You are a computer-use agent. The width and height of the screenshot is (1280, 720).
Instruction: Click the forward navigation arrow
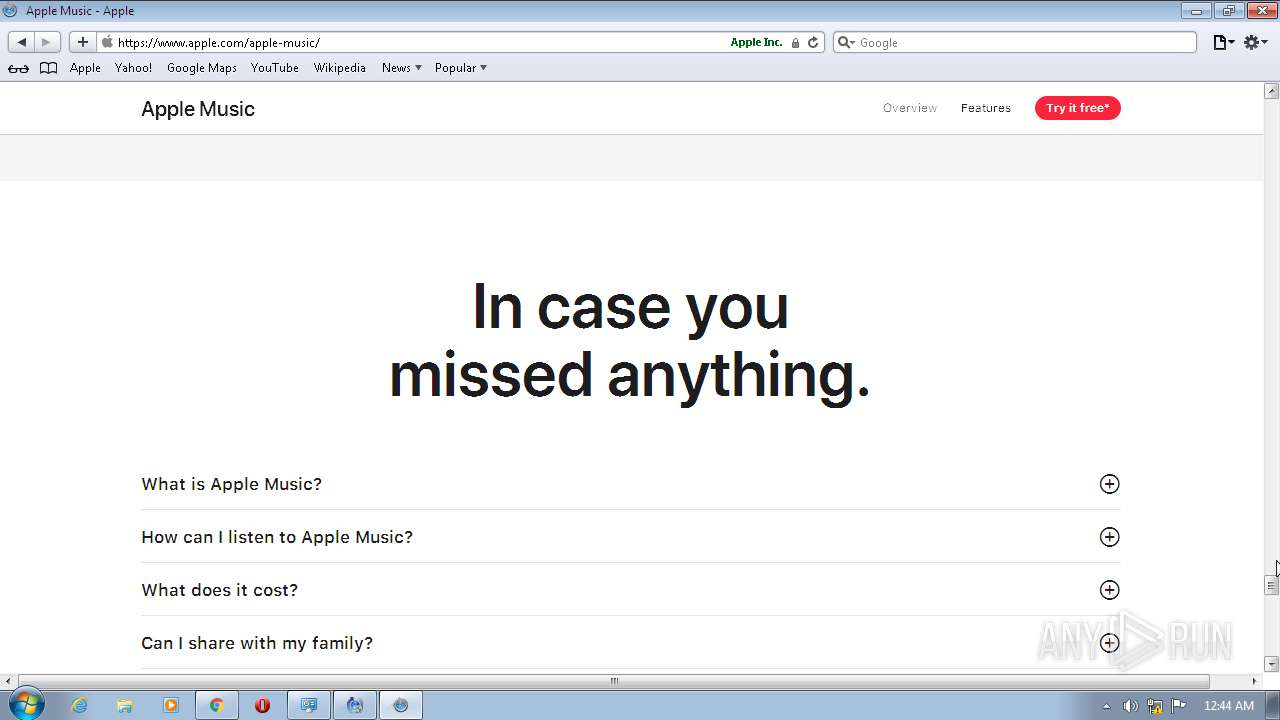point(47,42)
